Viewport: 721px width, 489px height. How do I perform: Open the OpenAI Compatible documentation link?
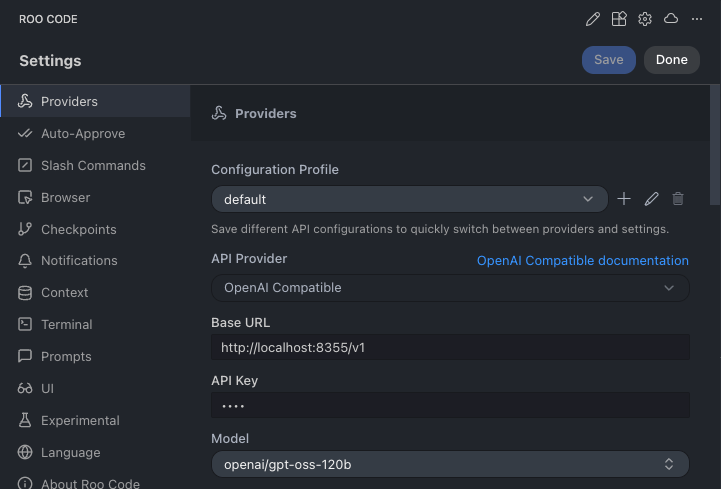[582, 261]
